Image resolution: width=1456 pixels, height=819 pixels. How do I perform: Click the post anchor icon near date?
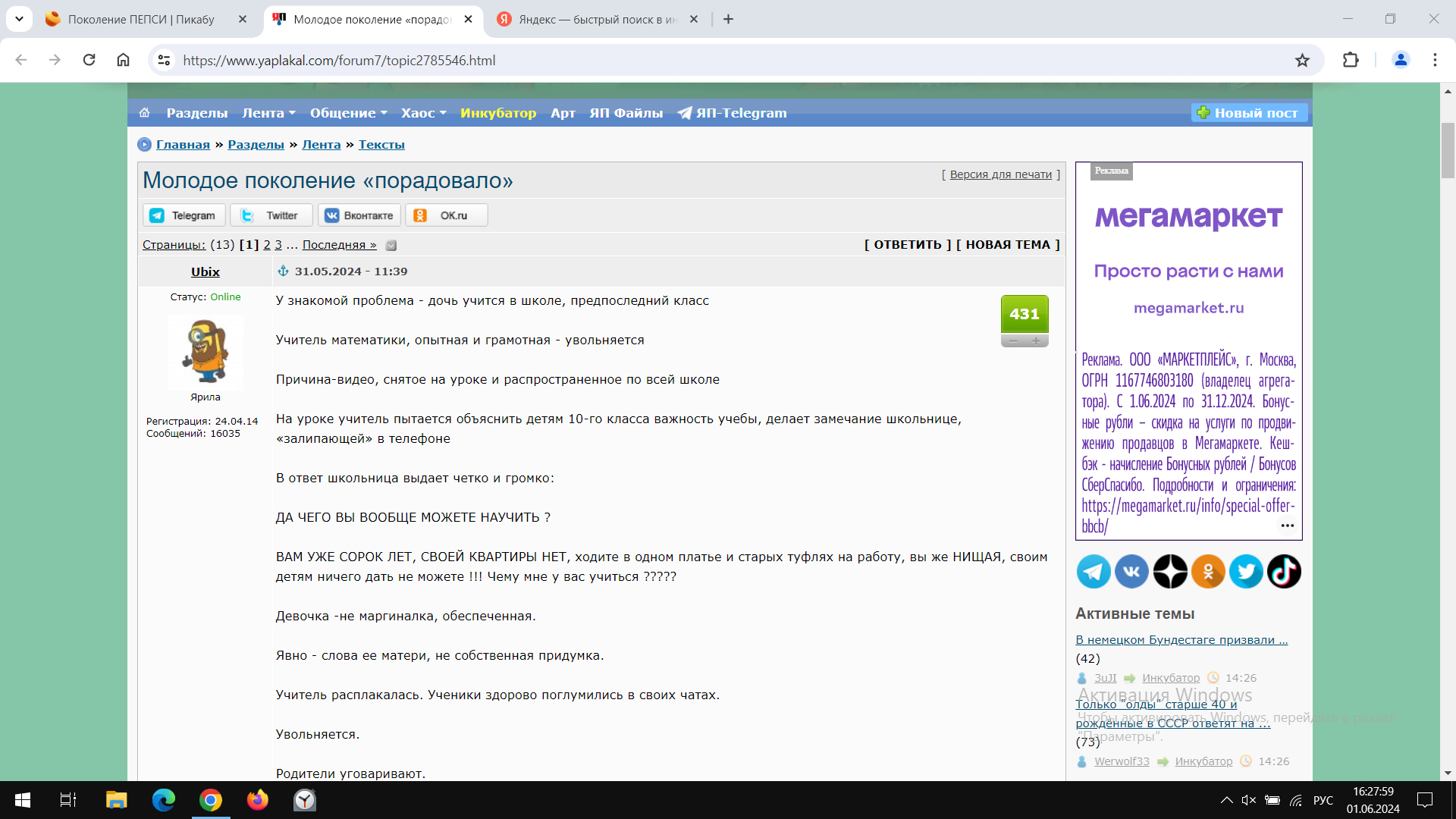[x=283, y=271]
